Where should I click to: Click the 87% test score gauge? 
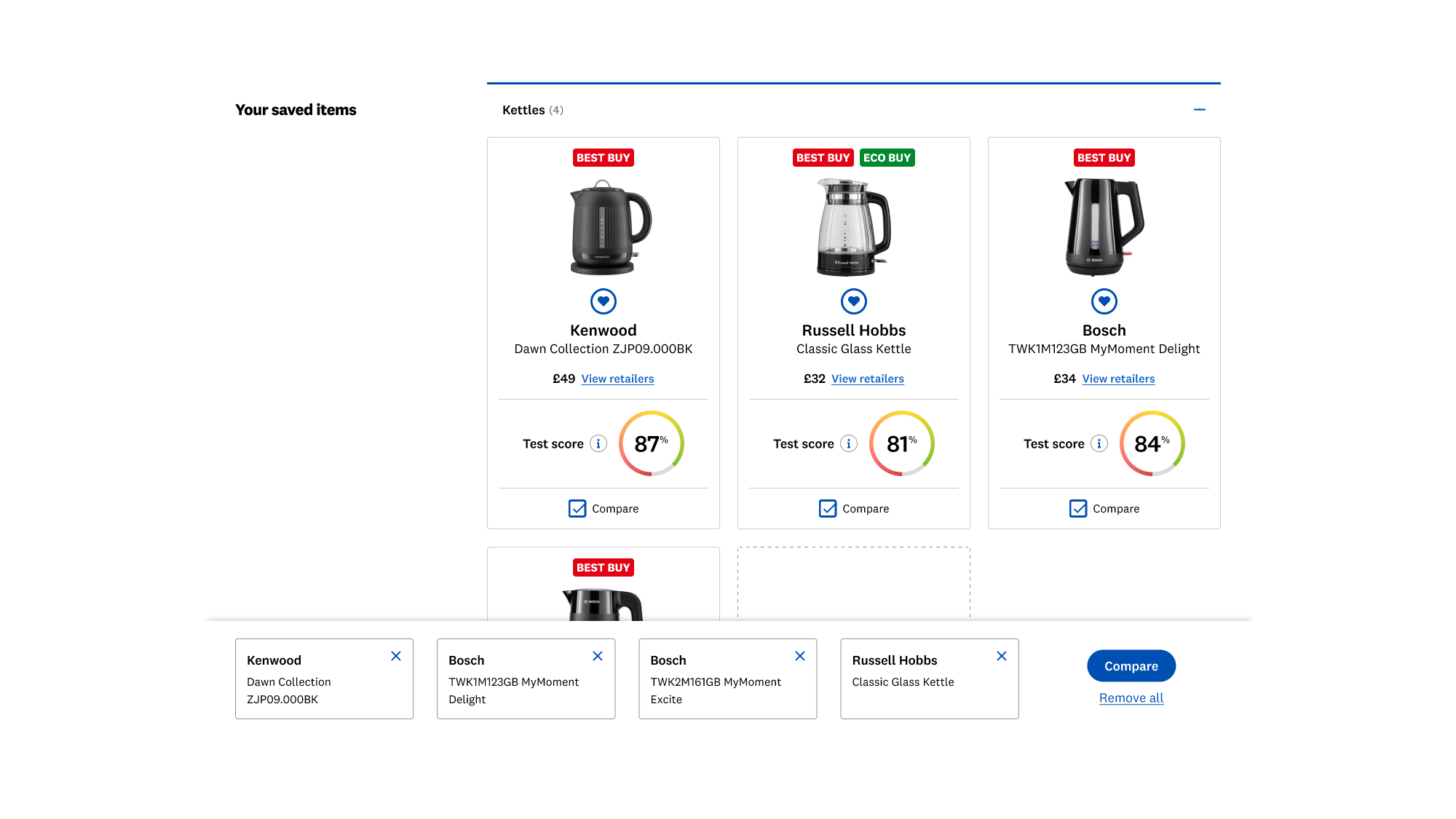[x=651, y=443]
